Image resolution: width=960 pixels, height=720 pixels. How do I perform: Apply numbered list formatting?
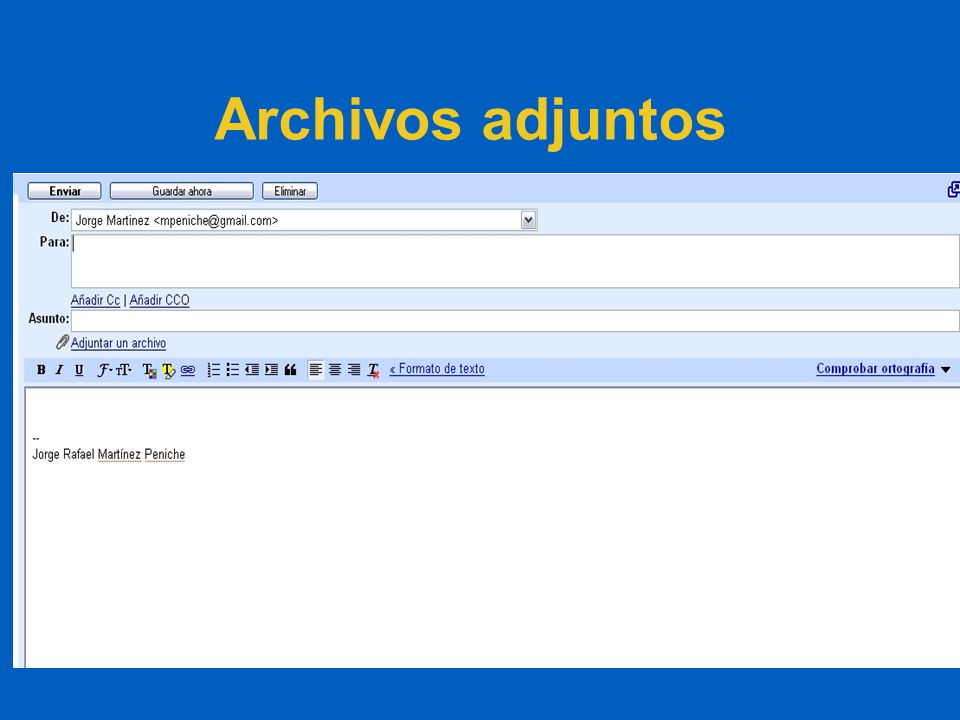point(214,370)
